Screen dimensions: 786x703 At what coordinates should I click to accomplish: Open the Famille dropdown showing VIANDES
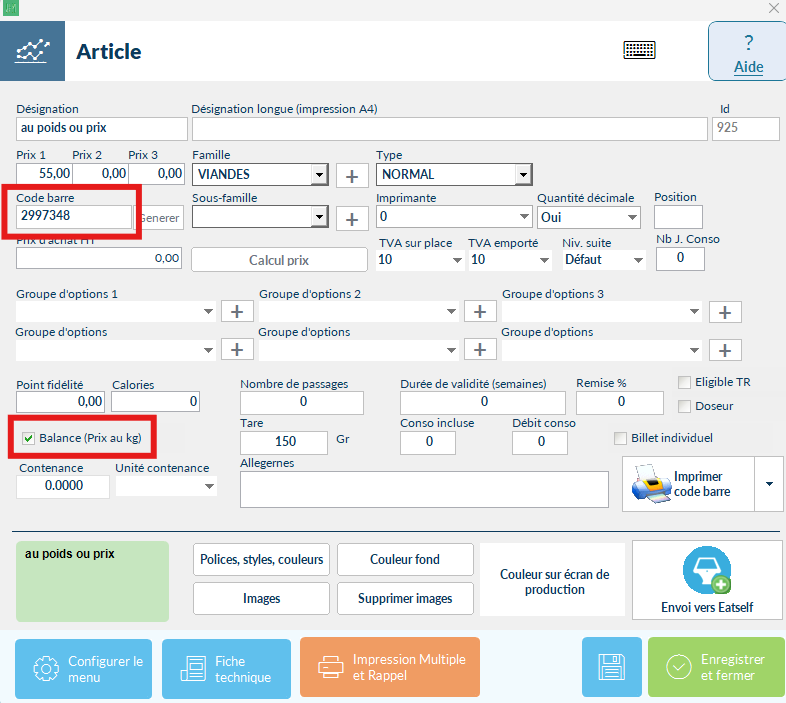[x=319, y=175]
